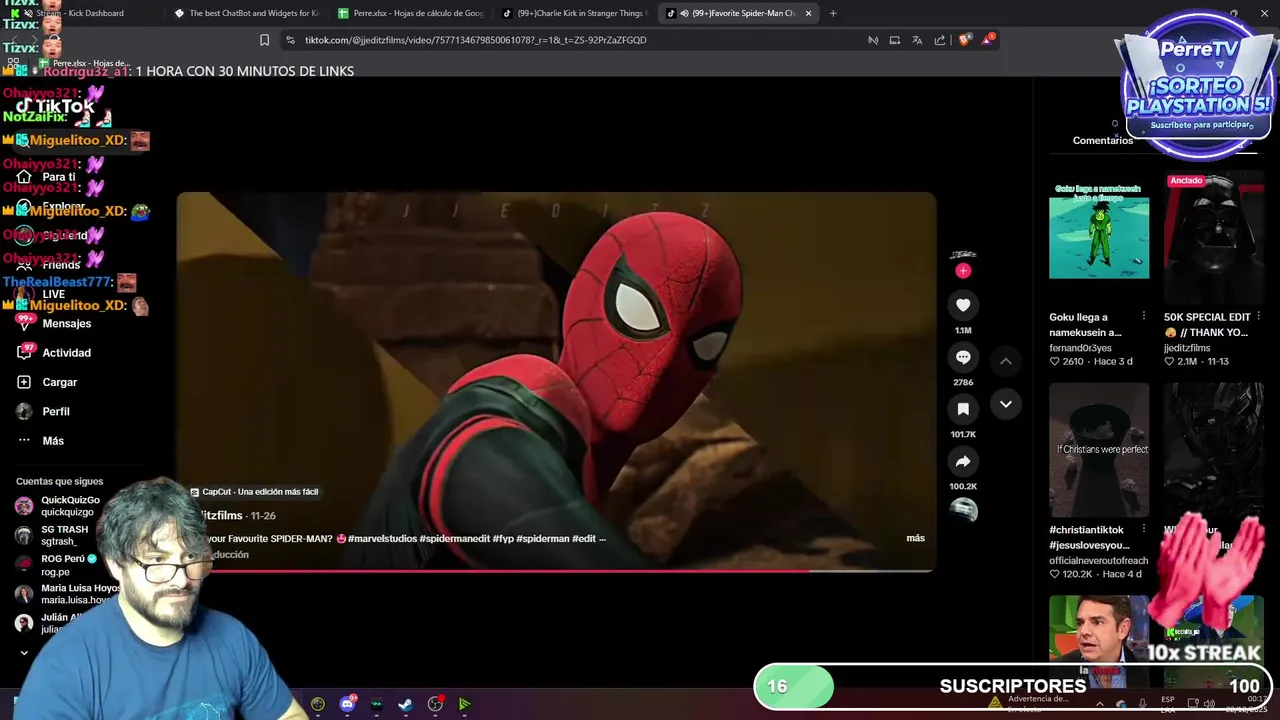Expand video description with 'más'
Viewport: 1280px width, 720px height.
click(x=915, y=538)
